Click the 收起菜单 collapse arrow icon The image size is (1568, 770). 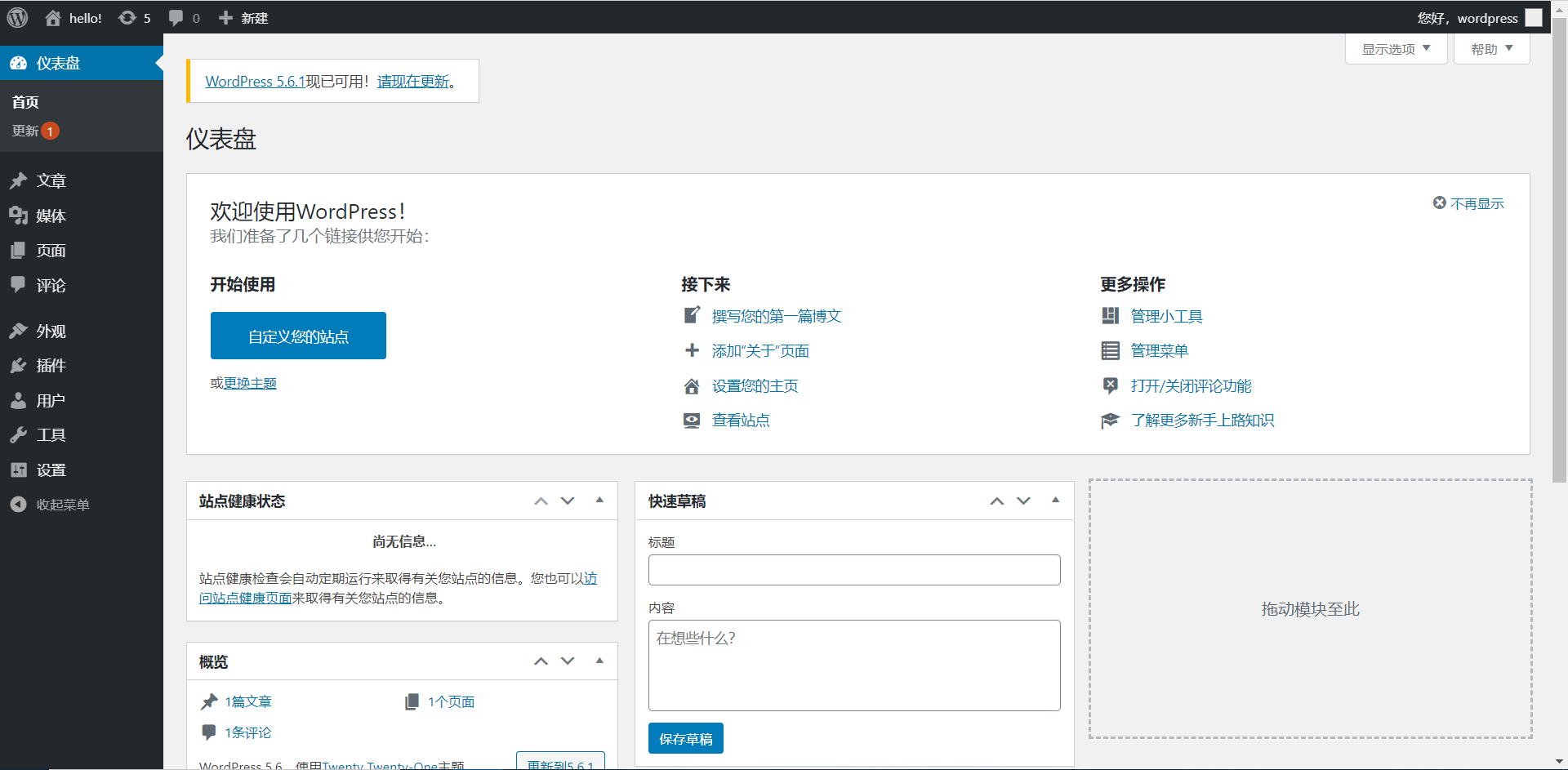19,505
